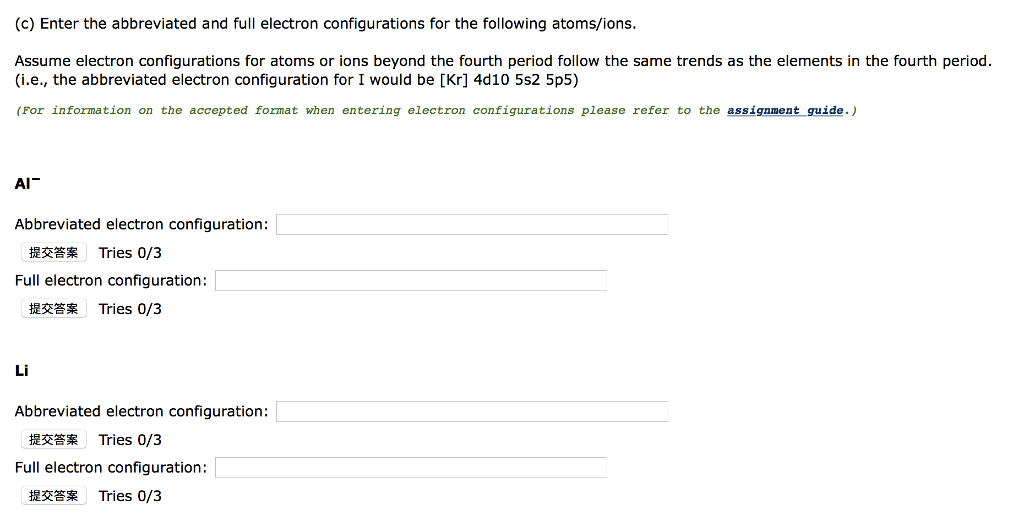1024x516 pixels.
Task: Click Tries 0/3 beside Al⁻ full submit button
Action: 130,309
